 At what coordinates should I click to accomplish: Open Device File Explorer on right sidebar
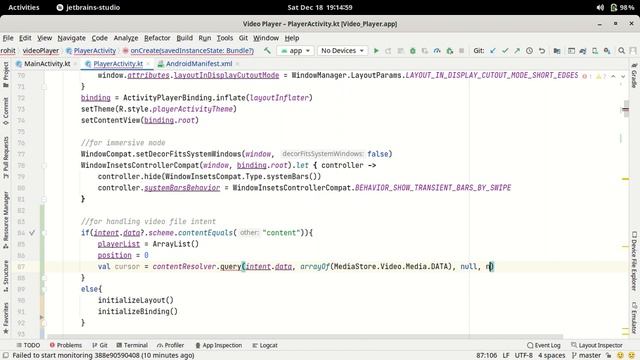click(x=634, y=261)
